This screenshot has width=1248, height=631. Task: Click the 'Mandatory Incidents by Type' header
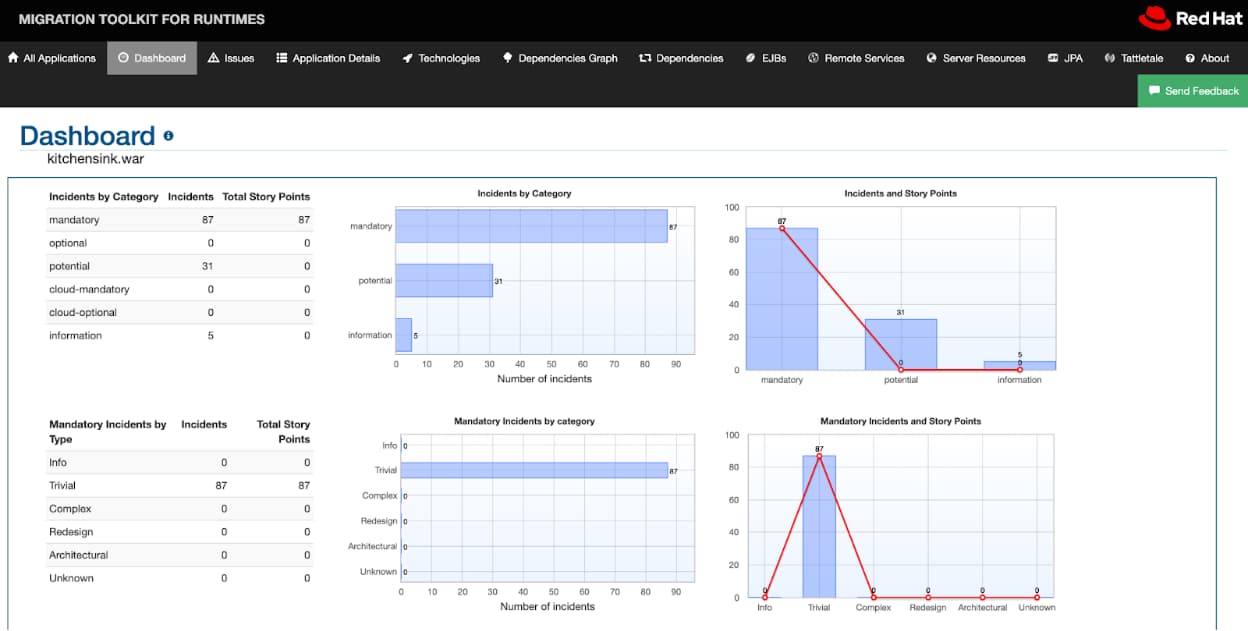tap(108, 431)
